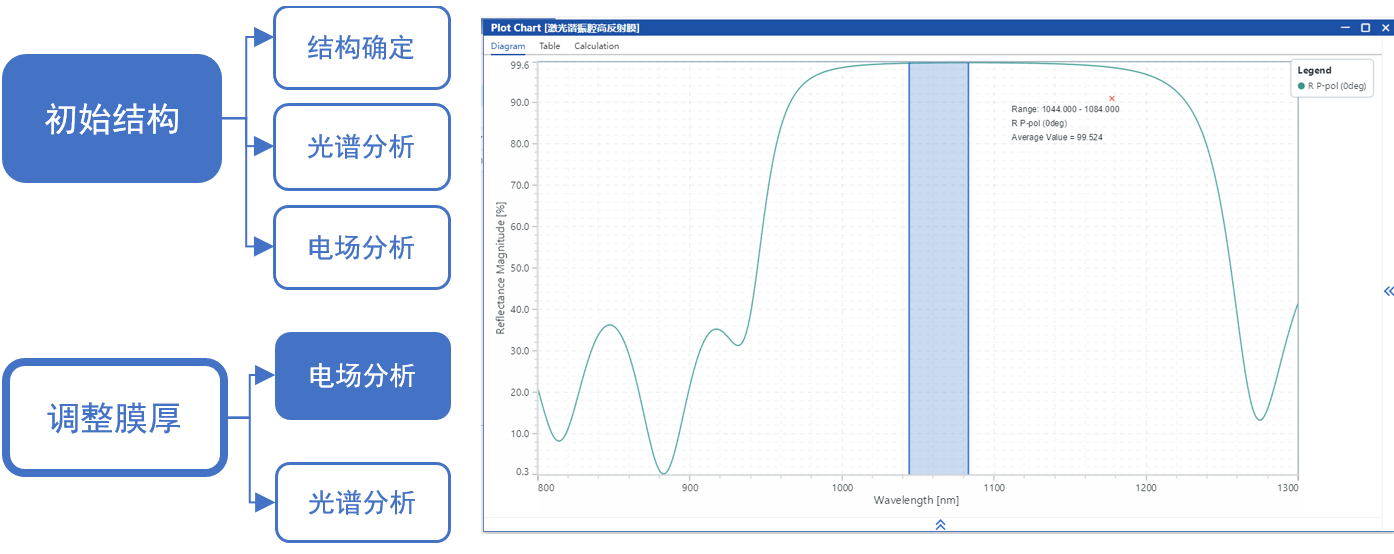
Task: Expand the right side panel double chevron
Action: [x=1388, y=291]
